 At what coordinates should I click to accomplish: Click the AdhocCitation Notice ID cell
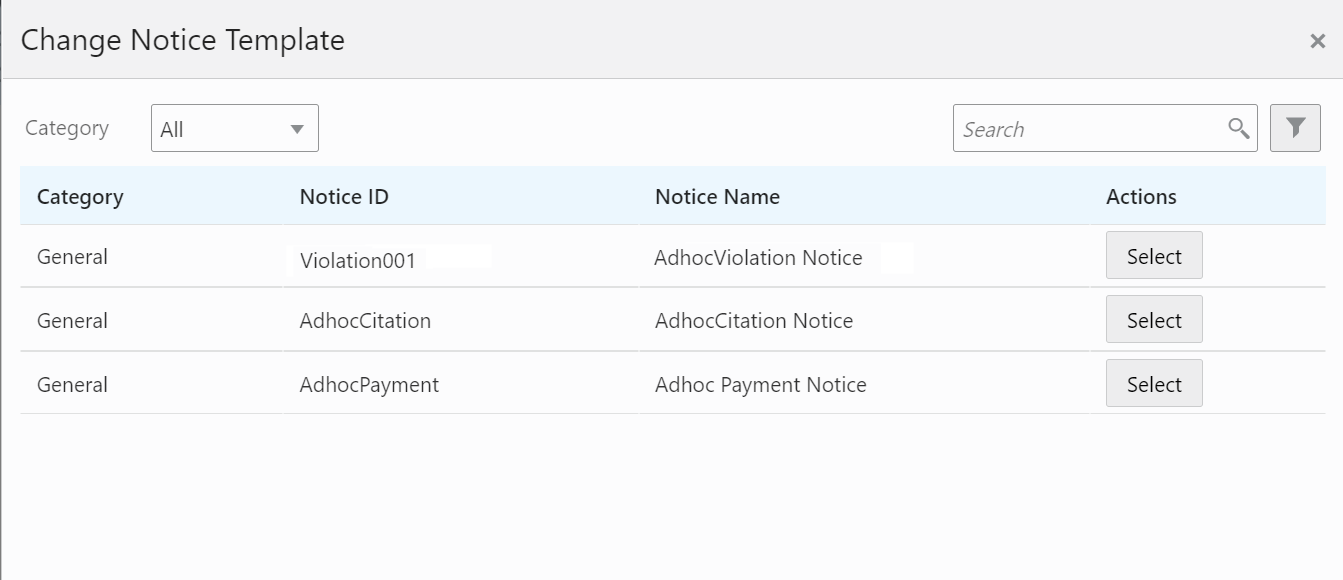(x=365, y=321)
